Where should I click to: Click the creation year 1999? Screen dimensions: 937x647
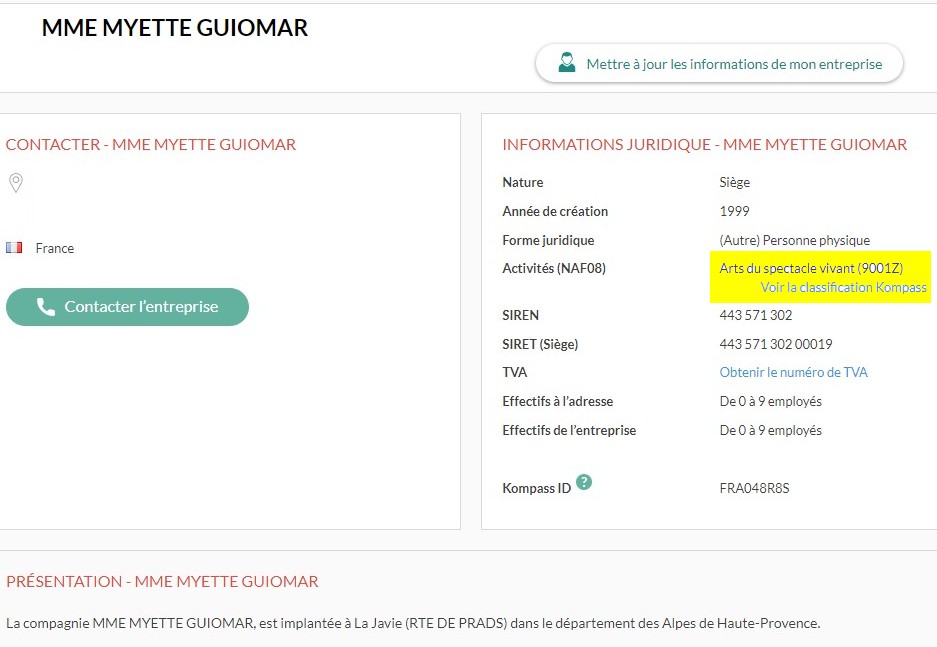pyautogui.click(x=734, y=212)
